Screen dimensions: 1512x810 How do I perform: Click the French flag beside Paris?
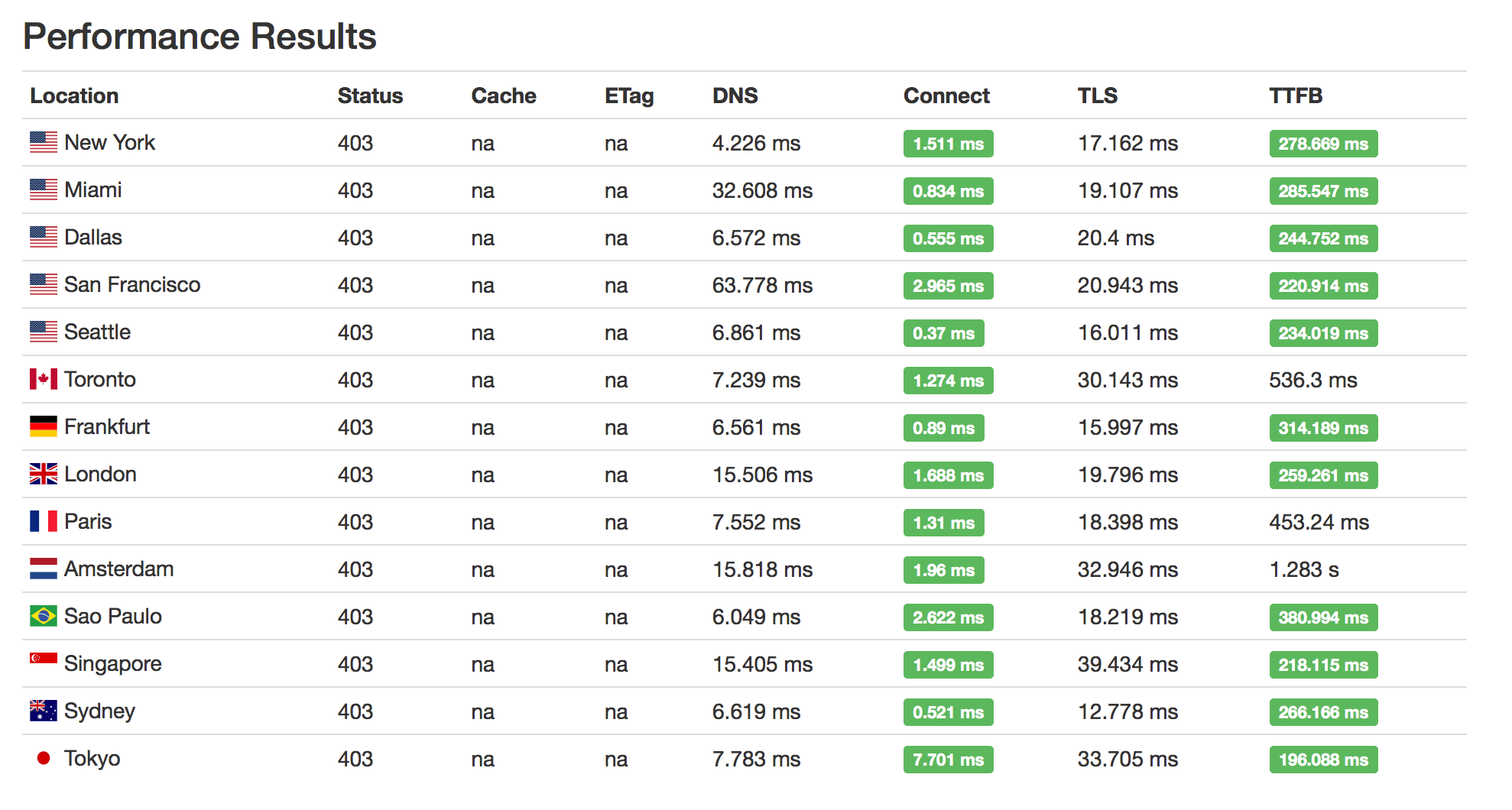[x=44, y=521]
